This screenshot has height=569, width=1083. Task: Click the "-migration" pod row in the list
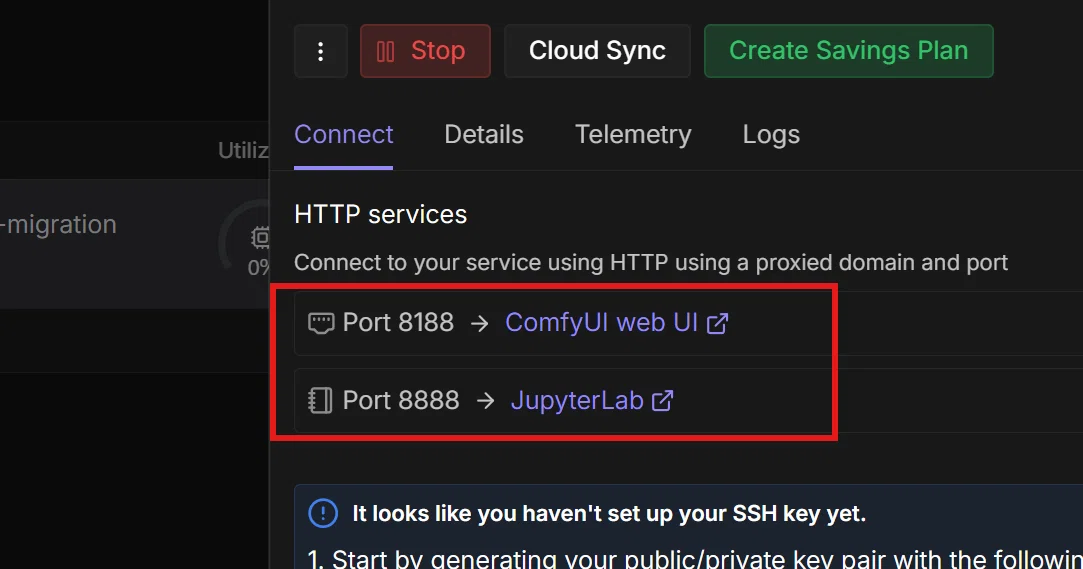coord(134,244)
